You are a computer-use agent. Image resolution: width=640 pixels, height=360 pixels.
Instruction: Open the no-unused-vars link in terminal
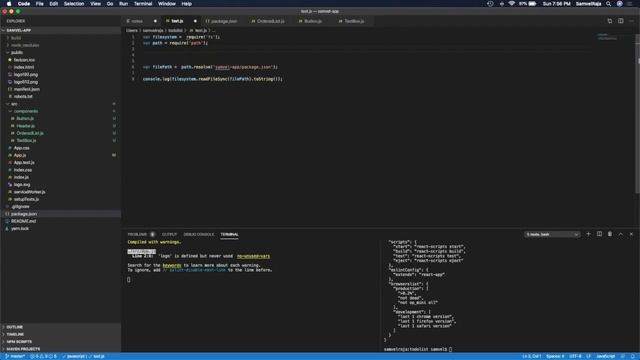click(253, 256)
